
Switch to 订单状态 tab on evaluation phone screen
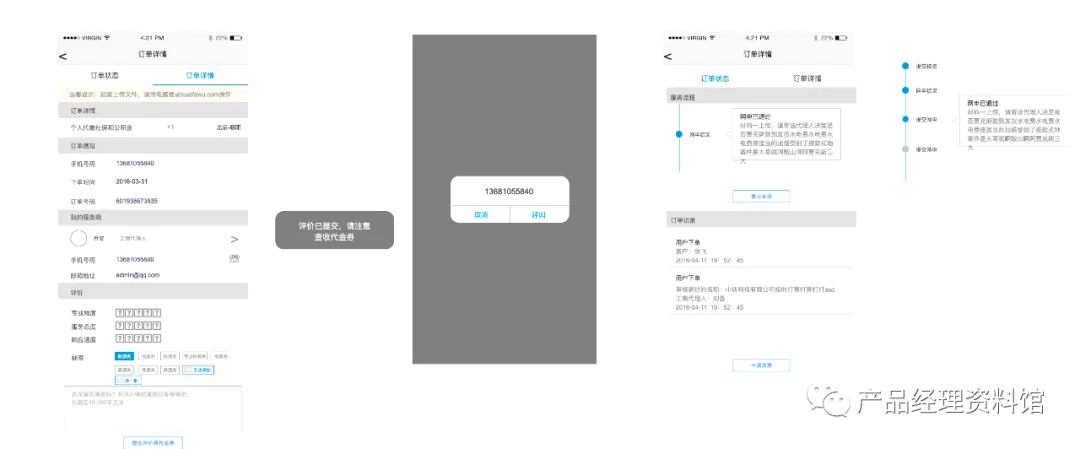click(105, 76)
